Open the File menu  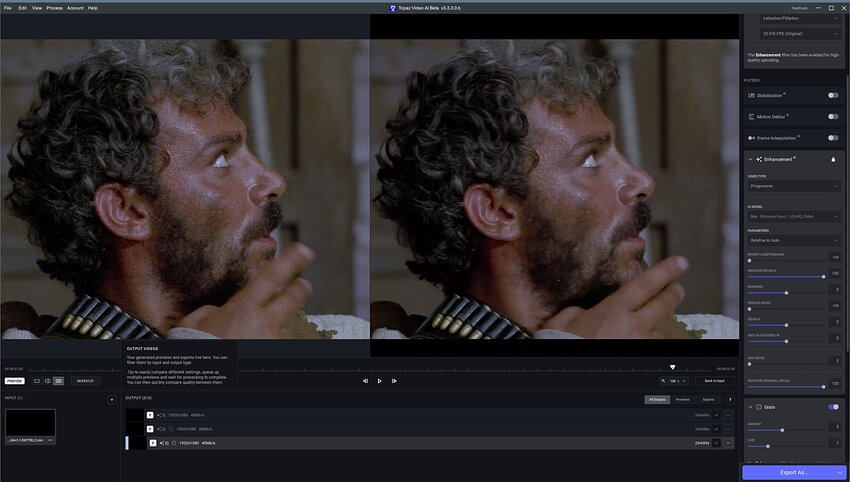[x=8, y=8]
